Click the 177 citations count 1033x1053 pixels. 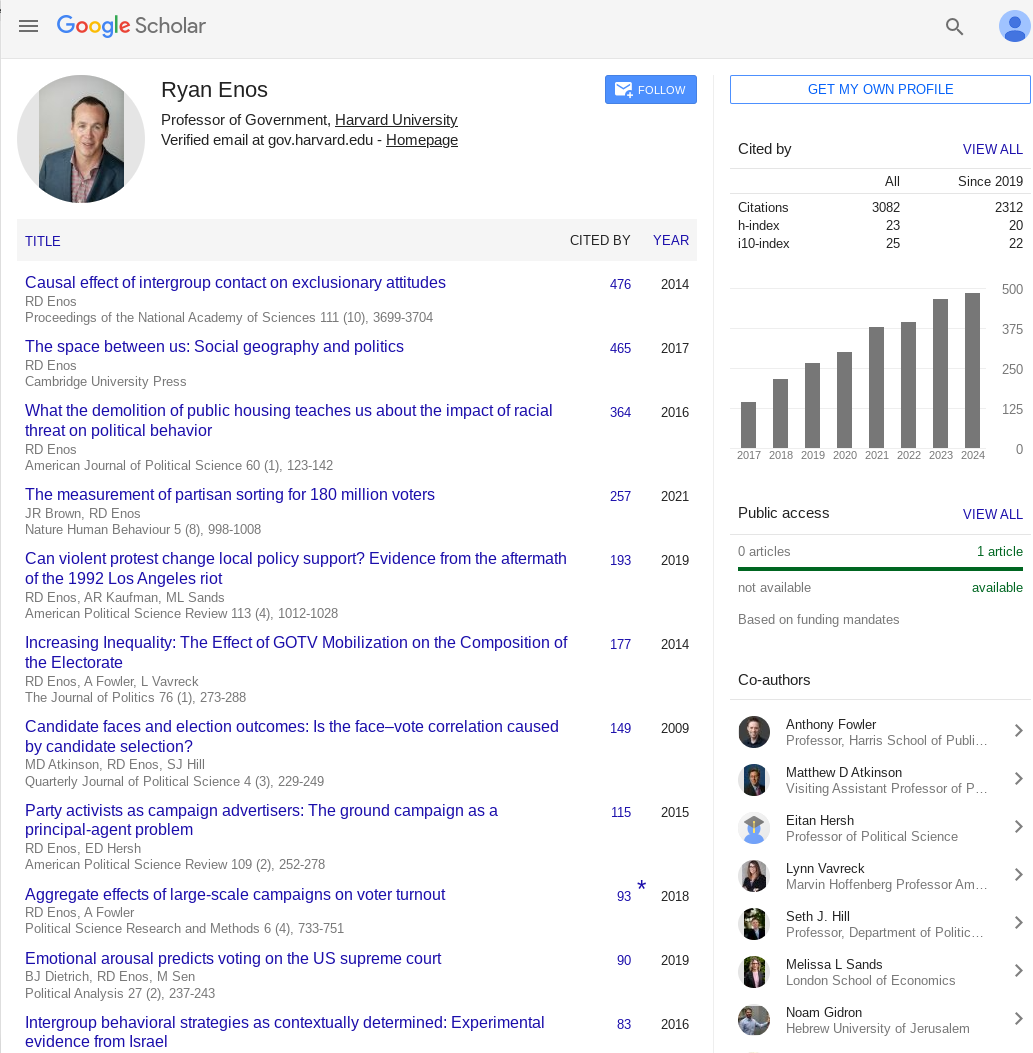620,643
